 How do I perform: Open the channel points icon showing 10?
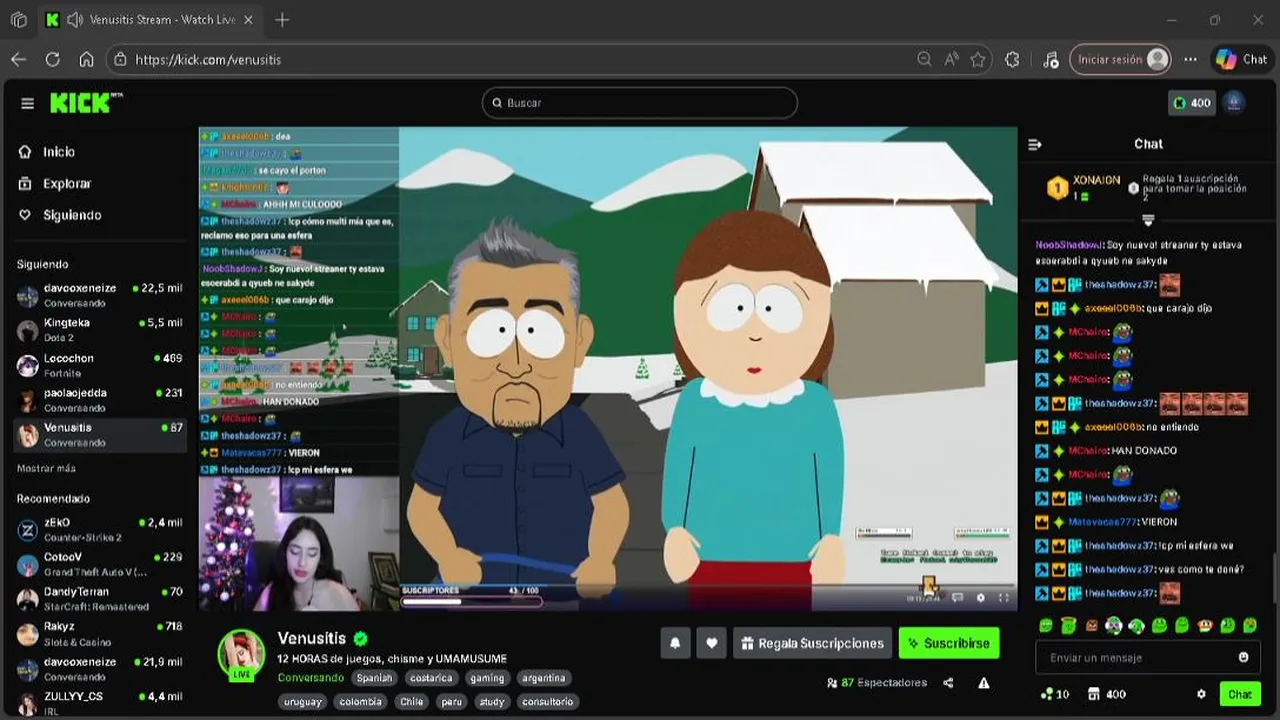pyautogui.click(x=1055, y=694)
